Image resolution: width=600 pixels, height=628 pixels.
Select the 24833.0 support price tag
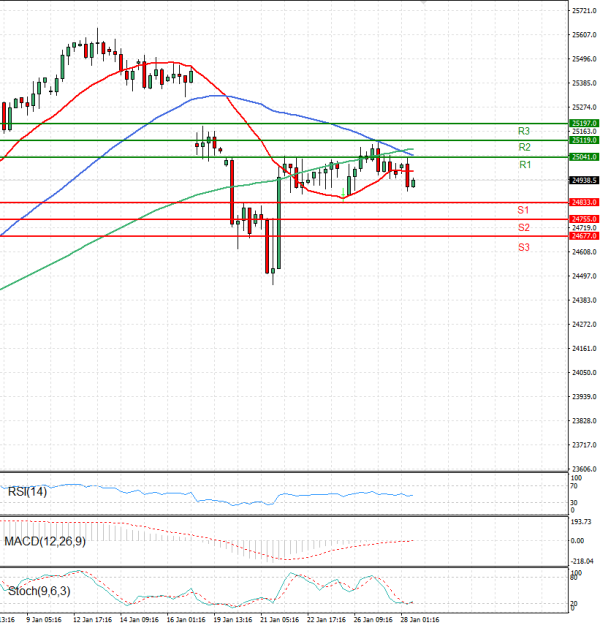point(584,202)
